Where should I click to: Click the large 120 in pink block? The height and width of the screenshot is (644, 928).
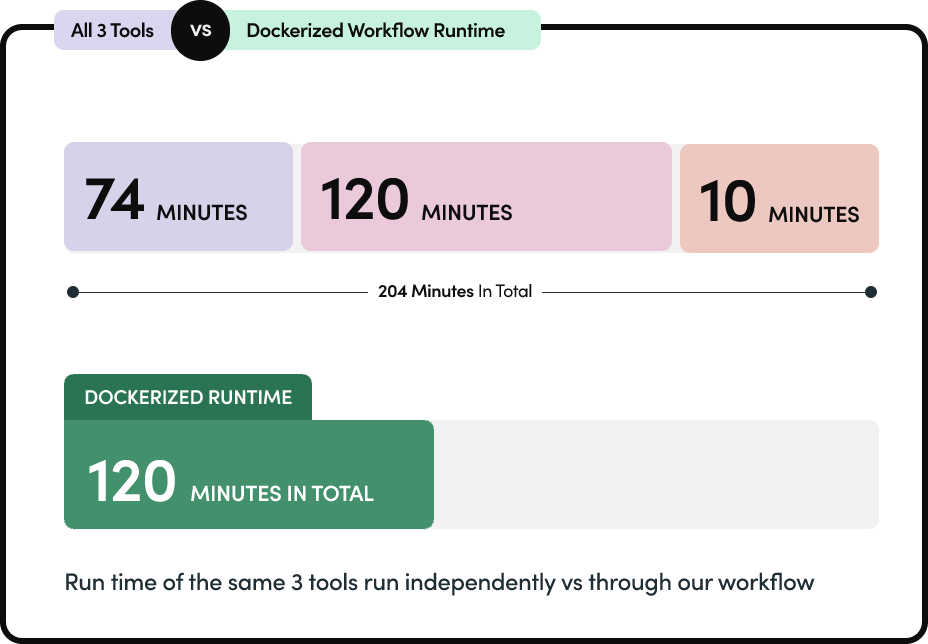coord(365,199)
